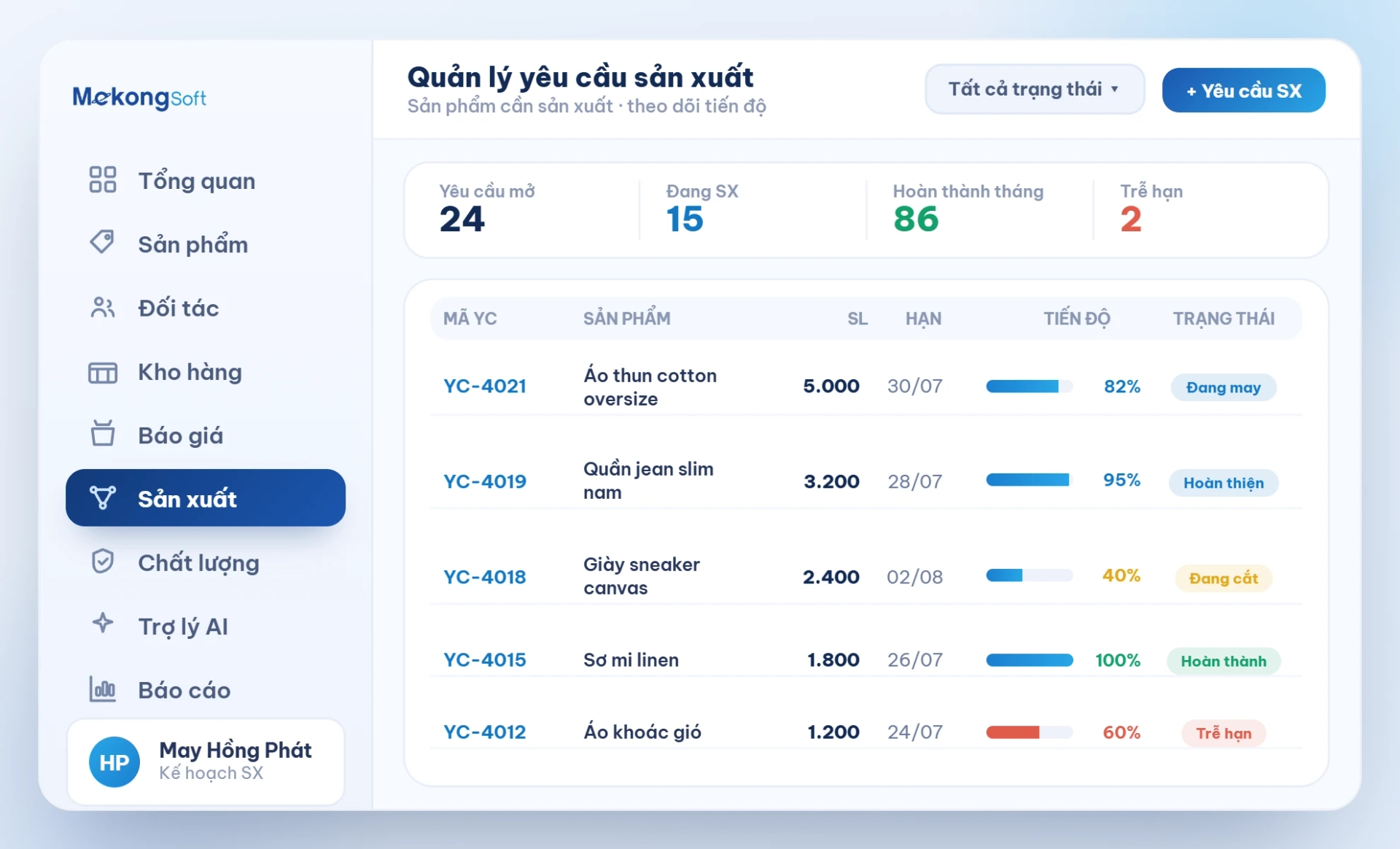Image resolution: width=1400 pixels, height=849 pixels.
Task: Click product Sơ mi linen
Action: click(x=631, y=660)
